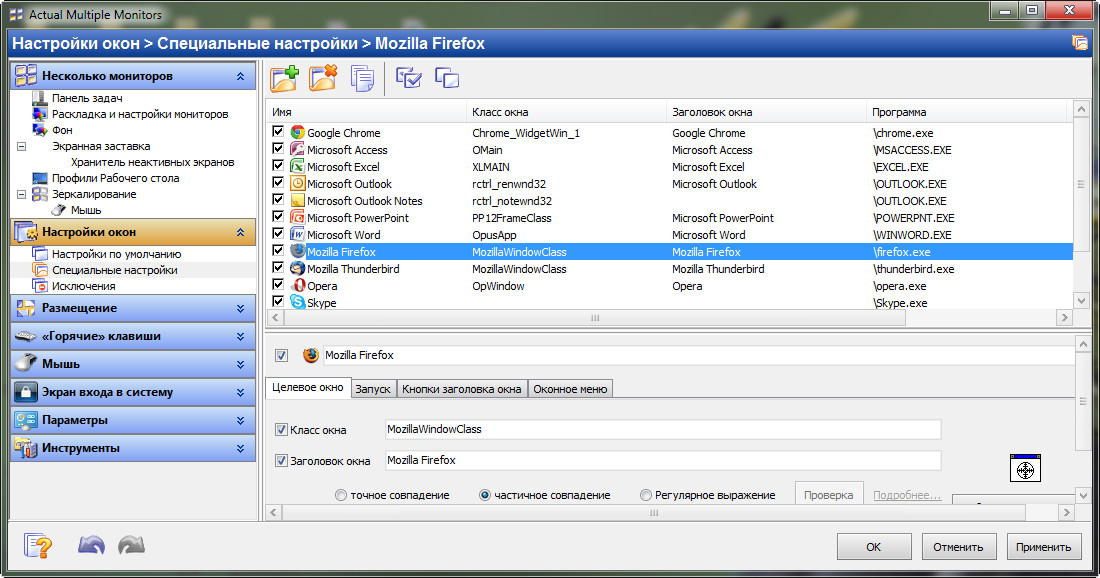The image size is (1100, 578).
Task: Toggle the checkbox next to the Mozilla Firefox name field
Action: point(281,355)
